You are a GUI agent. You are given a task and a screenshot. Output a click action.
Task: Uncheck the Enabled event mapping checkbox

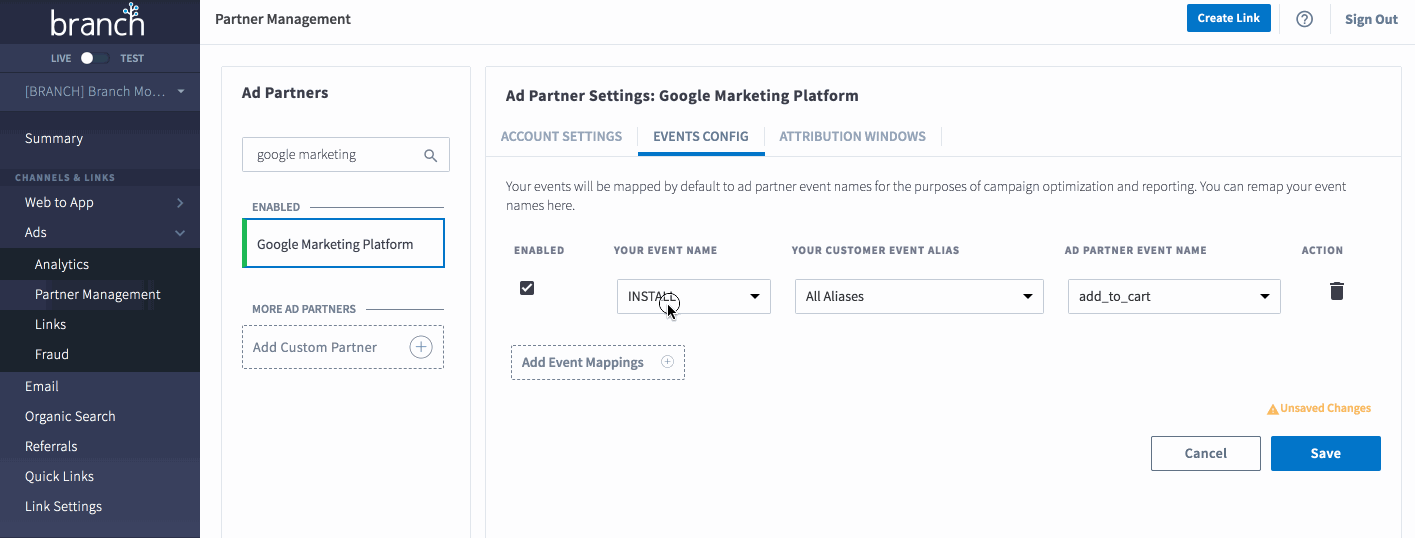(527, 288)
